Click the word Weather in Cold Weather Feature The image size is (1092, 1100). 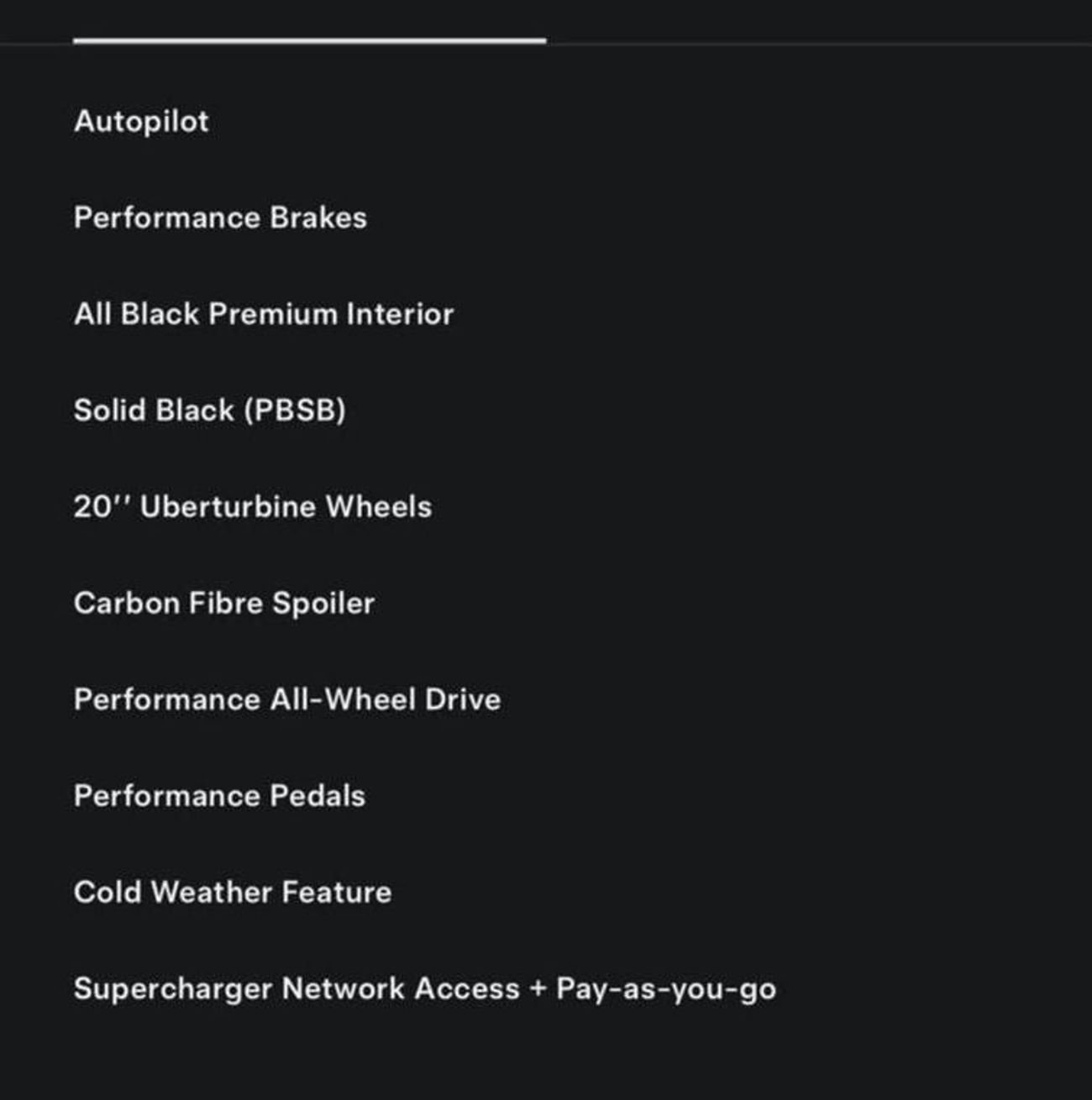pyautogui.click(x=212, y=893)
